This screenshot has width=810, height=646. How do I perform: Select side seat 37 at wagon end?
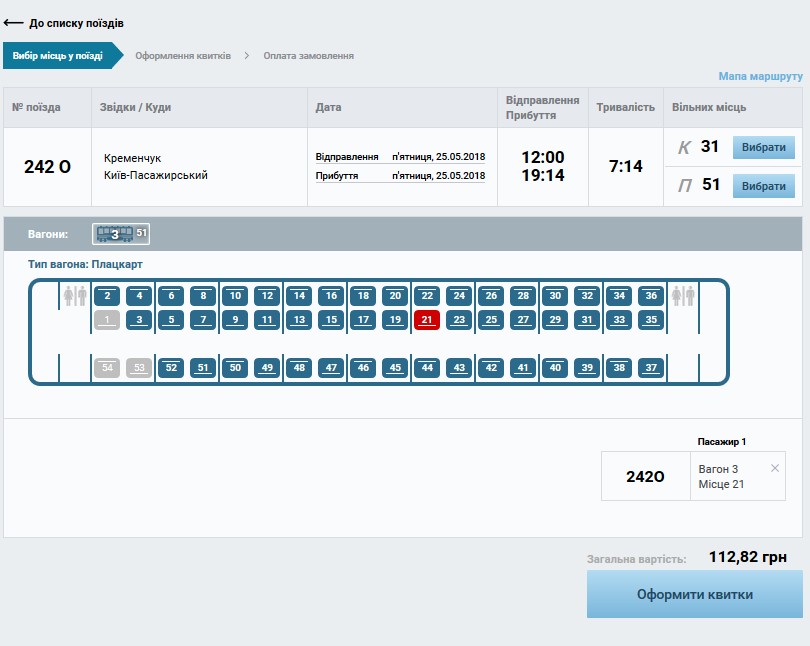pyautogui.click(x=651, y=367)
